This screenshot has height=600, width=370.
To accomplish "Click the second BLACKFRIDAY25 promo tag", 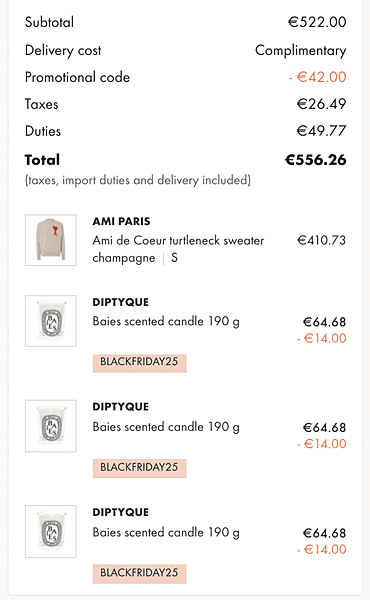I will pos(139,468).
